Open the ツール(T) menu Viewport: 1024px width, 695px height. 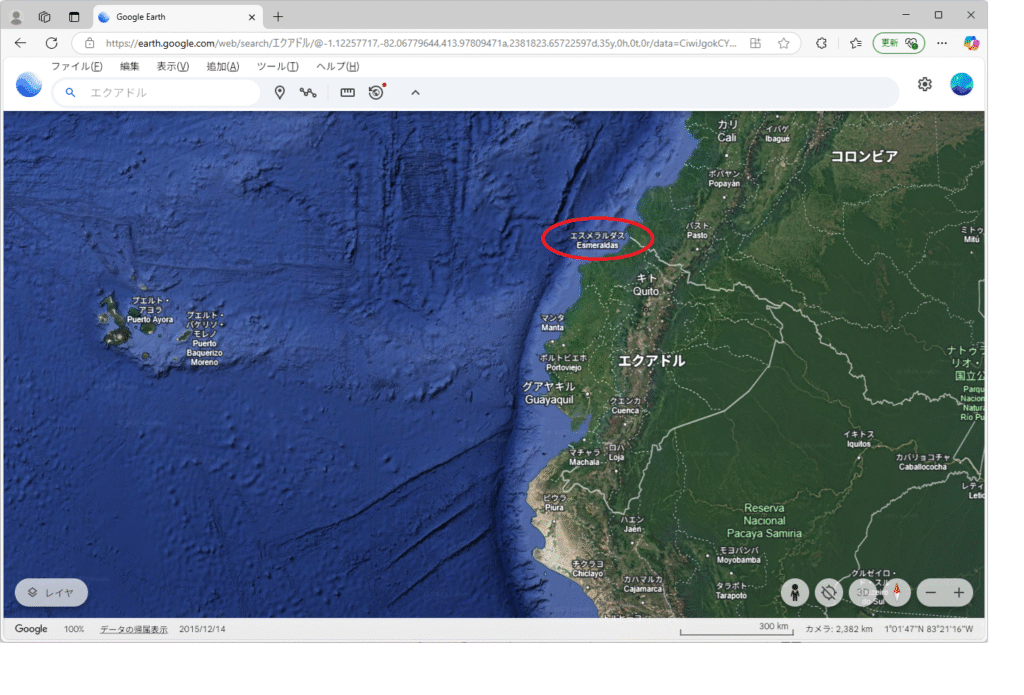coord(277,66)
